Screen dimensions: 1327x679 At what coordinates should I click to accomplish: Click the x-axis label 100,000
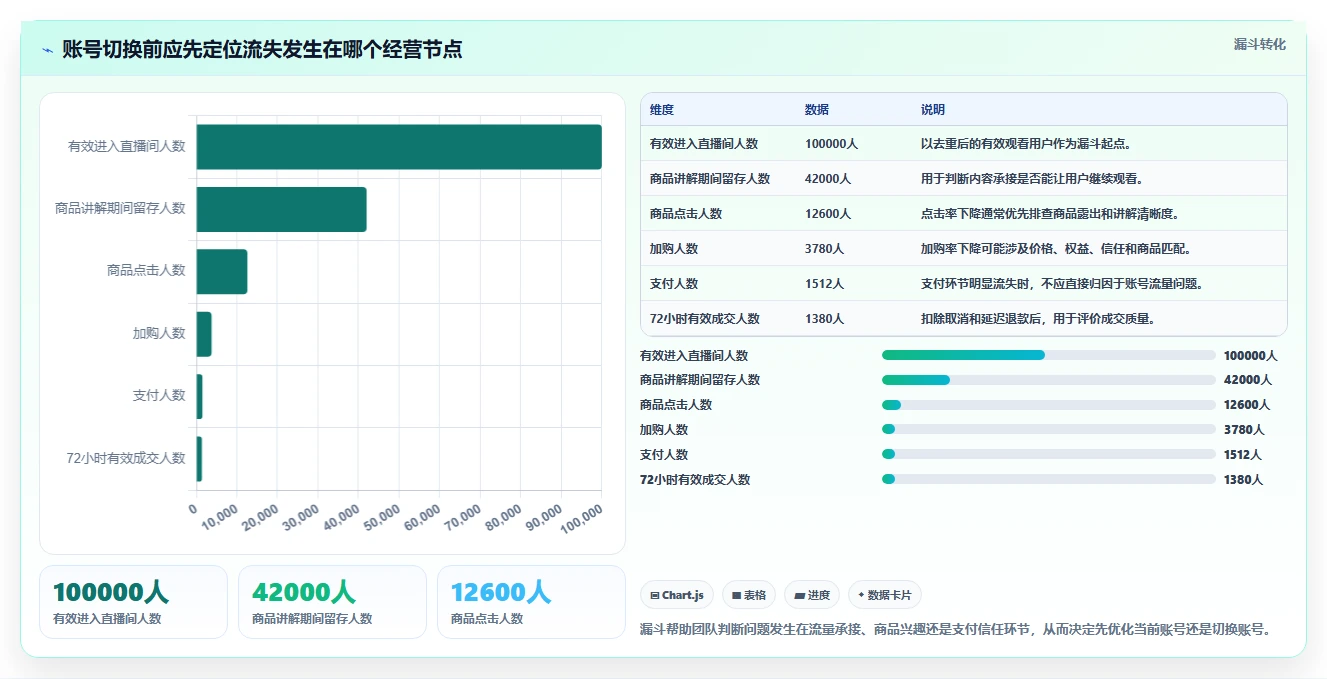[x=584, y=520]
